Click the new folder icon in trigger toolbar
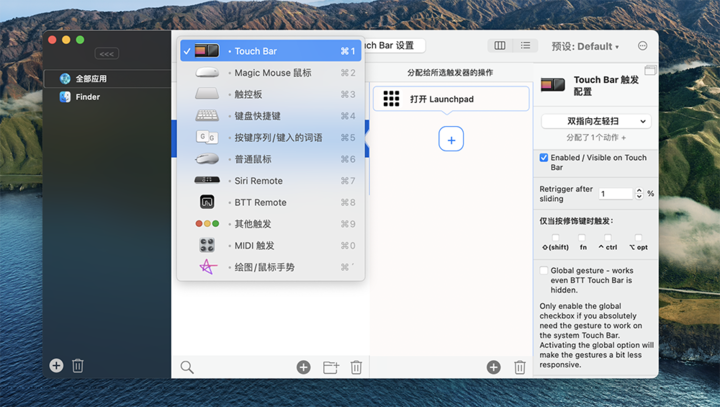This screenshot has height=407, width=720. [x=330, y=367]
